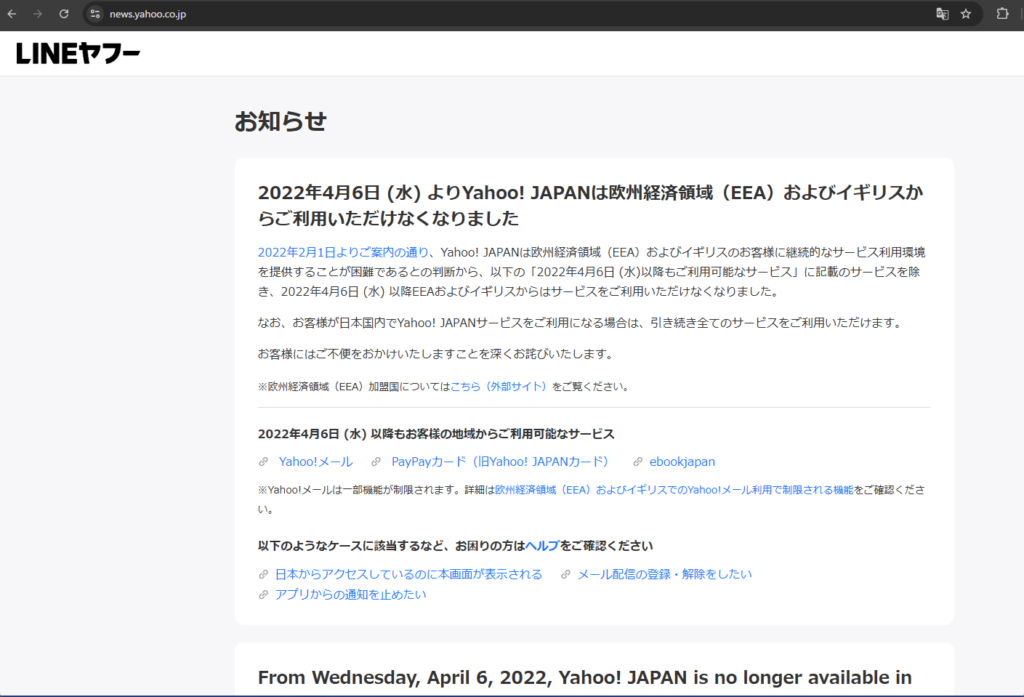The width and height of the screenshot is (1024, 697).
Task: Click the chain icon beside 日本からアクセスしているのに
Action: click(263, 574)
